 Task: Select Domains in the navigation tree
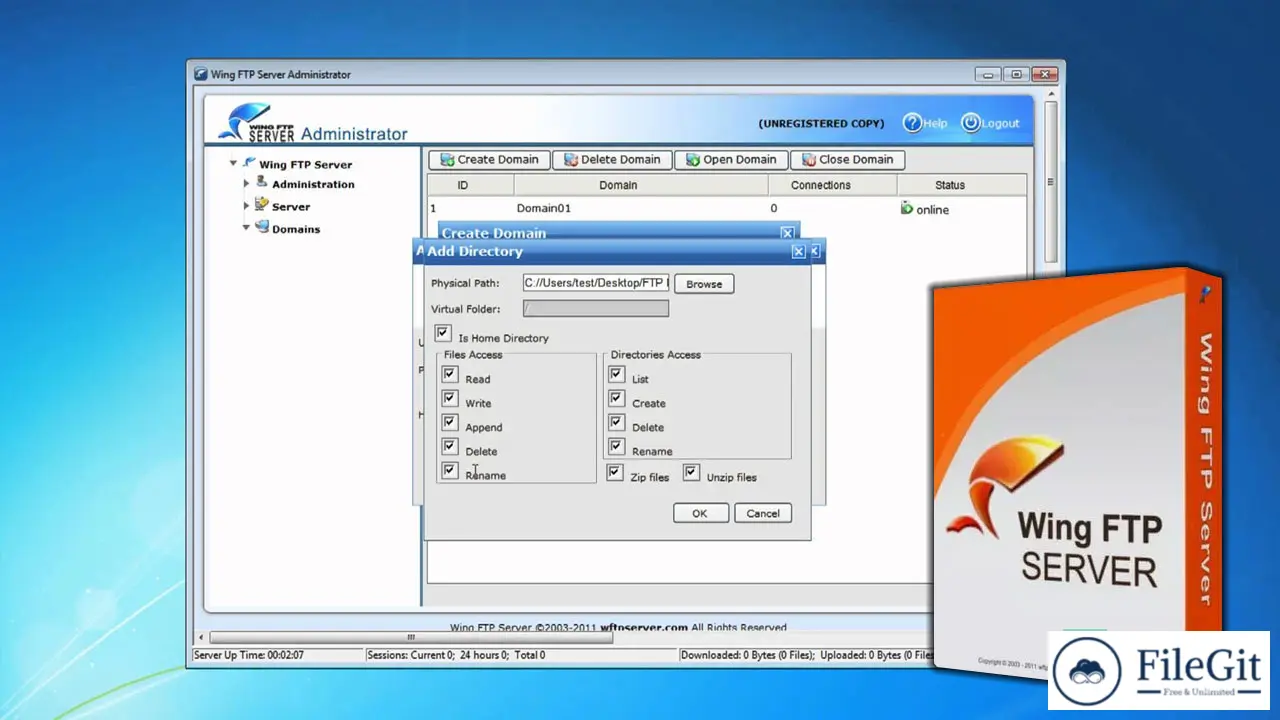pyautogui.click(x=296, y=229)
